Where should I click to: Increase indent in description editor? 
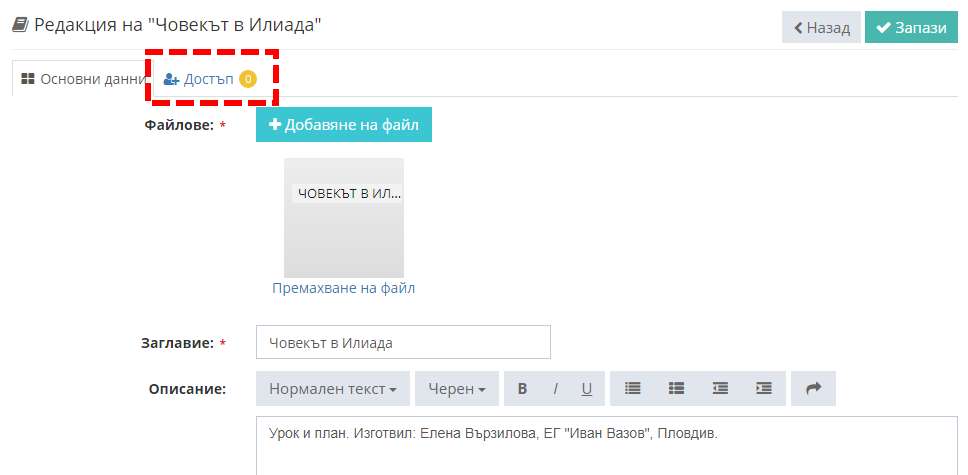click(x=764, y=389)
